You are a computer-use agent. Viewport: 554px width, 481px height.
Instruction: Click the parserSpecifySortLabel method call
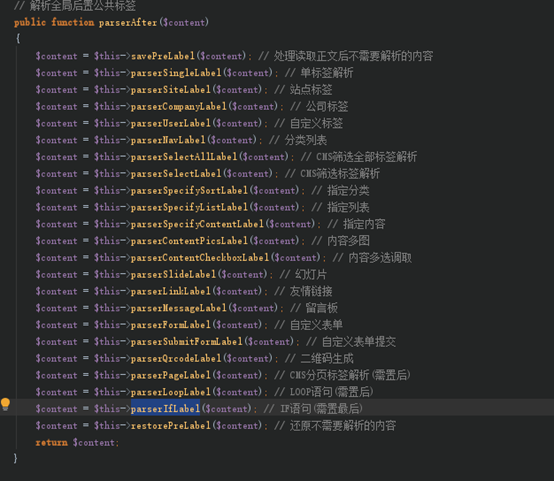coord(189,190)
